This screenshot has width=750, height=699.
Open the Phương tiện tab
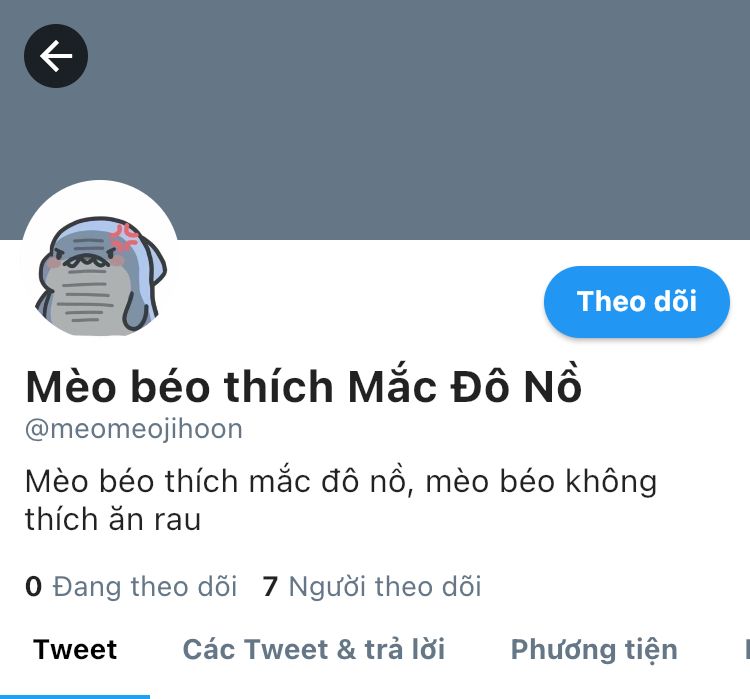[x=594, y=651]
